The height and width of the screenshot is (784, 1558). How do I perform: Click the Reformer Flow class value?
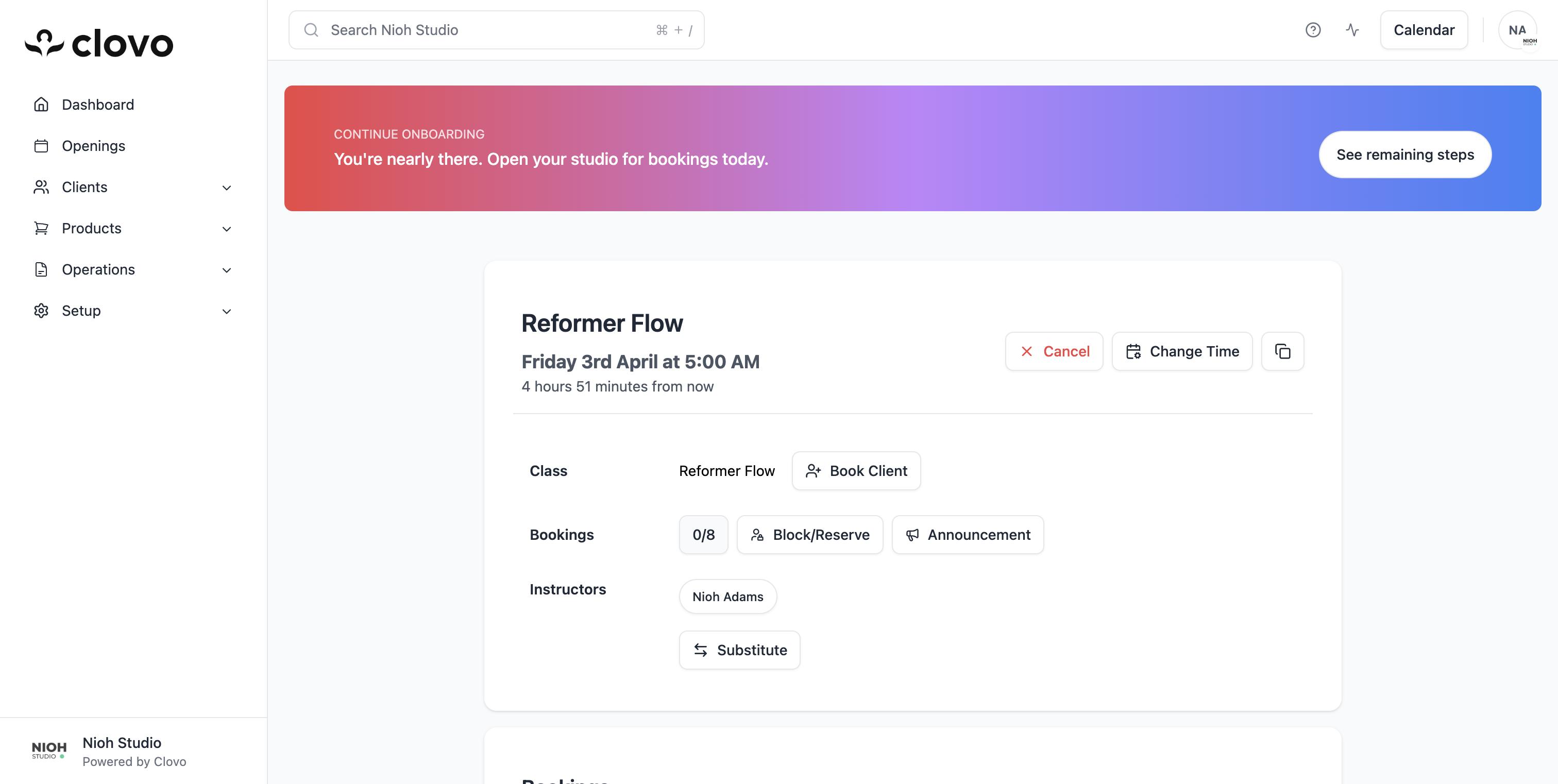tap(726, 471)
